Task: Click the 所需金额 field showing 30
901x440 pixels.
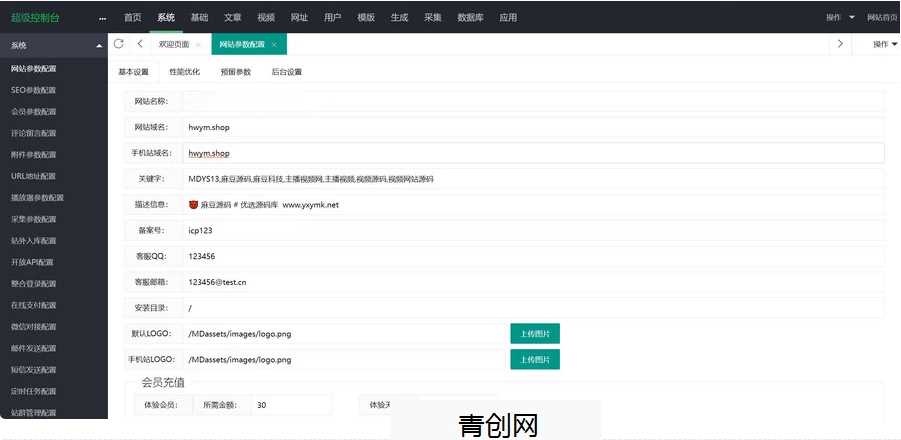Action: [291, 405]
